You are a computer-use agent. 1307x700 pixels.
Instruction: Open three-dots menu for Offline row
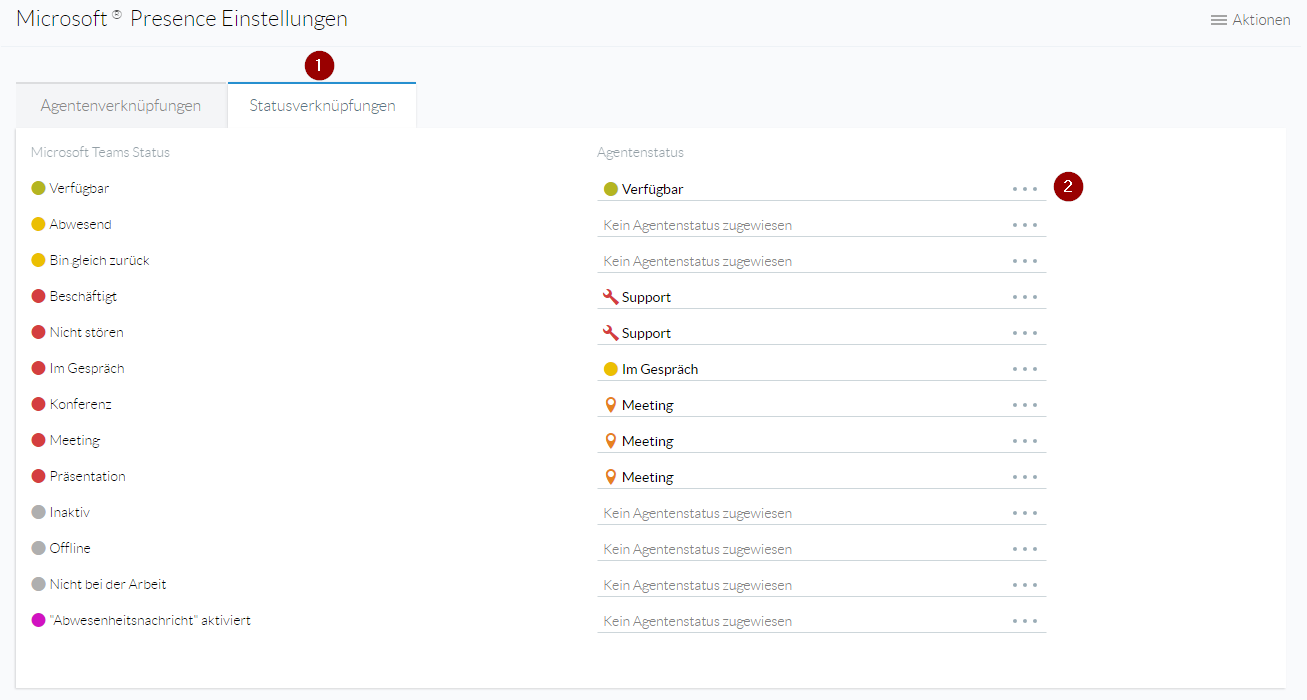[1025, 549]
